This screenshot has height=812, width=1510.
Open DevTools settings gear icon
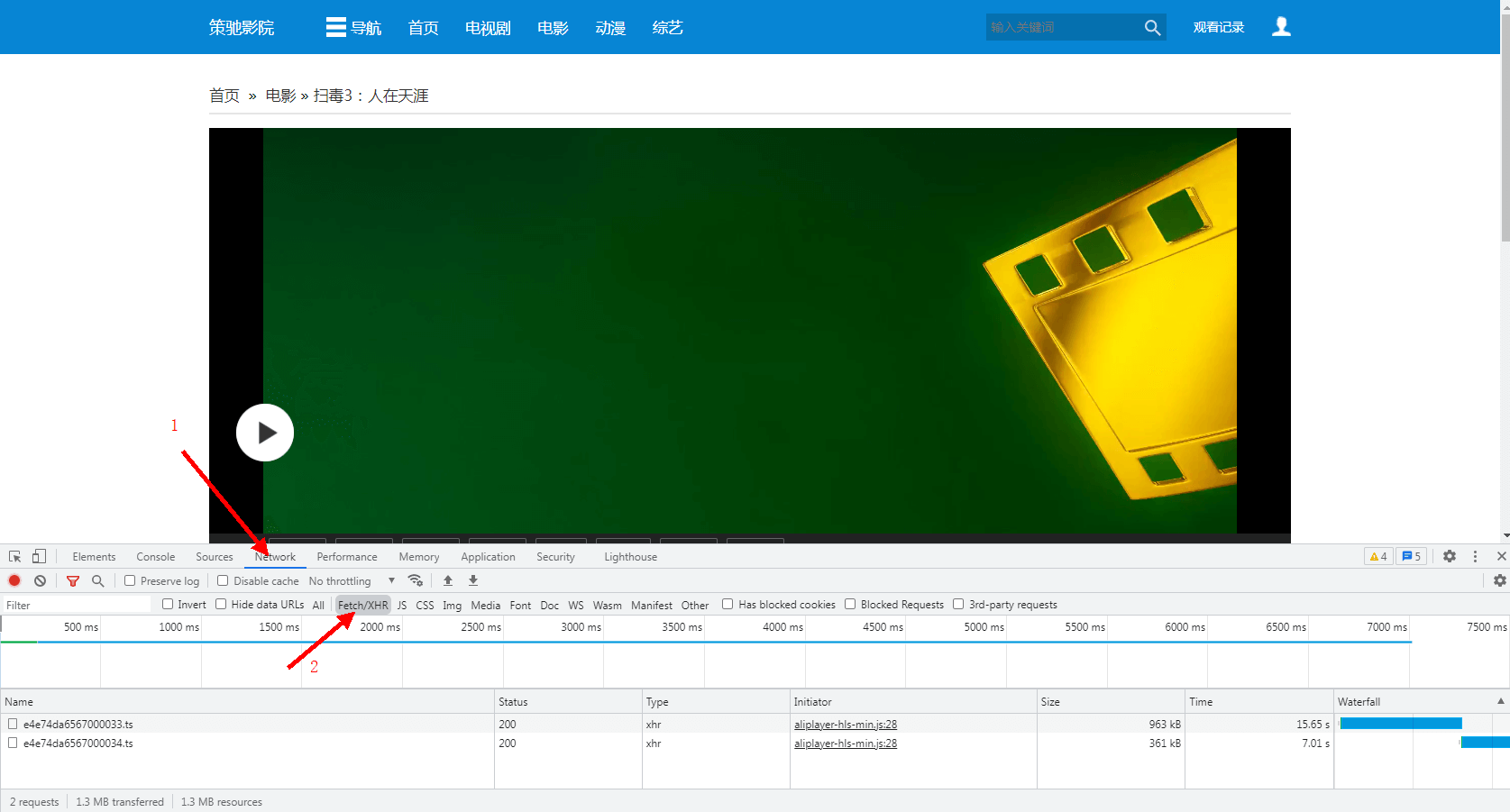(x=1450, y=557)
